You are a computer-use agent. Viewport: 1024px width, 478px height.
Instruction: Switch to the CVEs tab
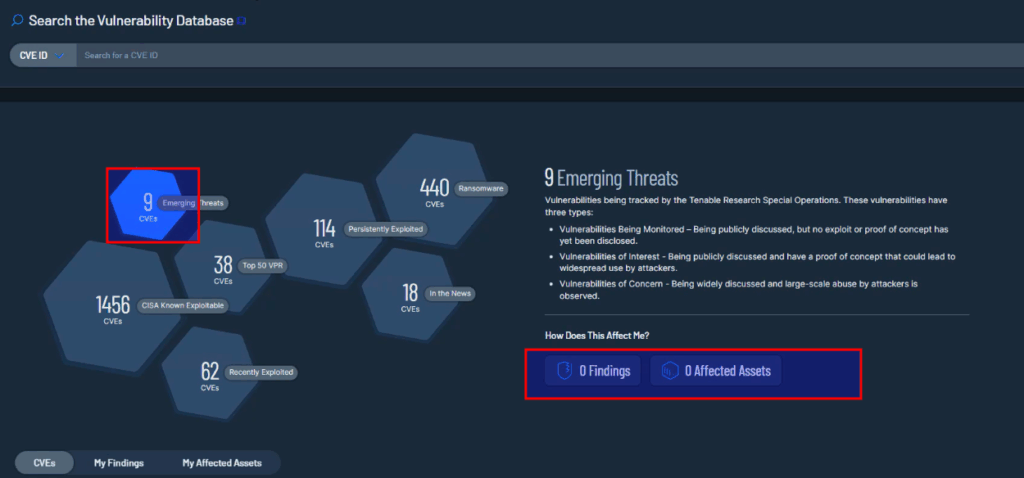44,463
